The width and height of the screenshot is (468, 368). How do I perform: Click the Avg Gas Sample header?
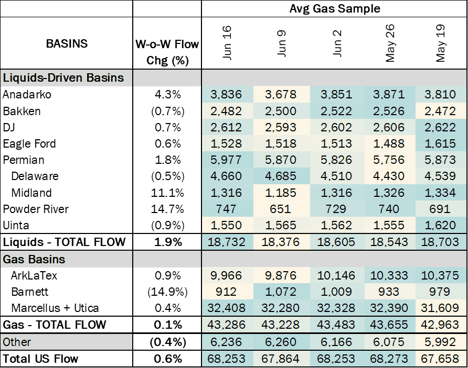334,8
